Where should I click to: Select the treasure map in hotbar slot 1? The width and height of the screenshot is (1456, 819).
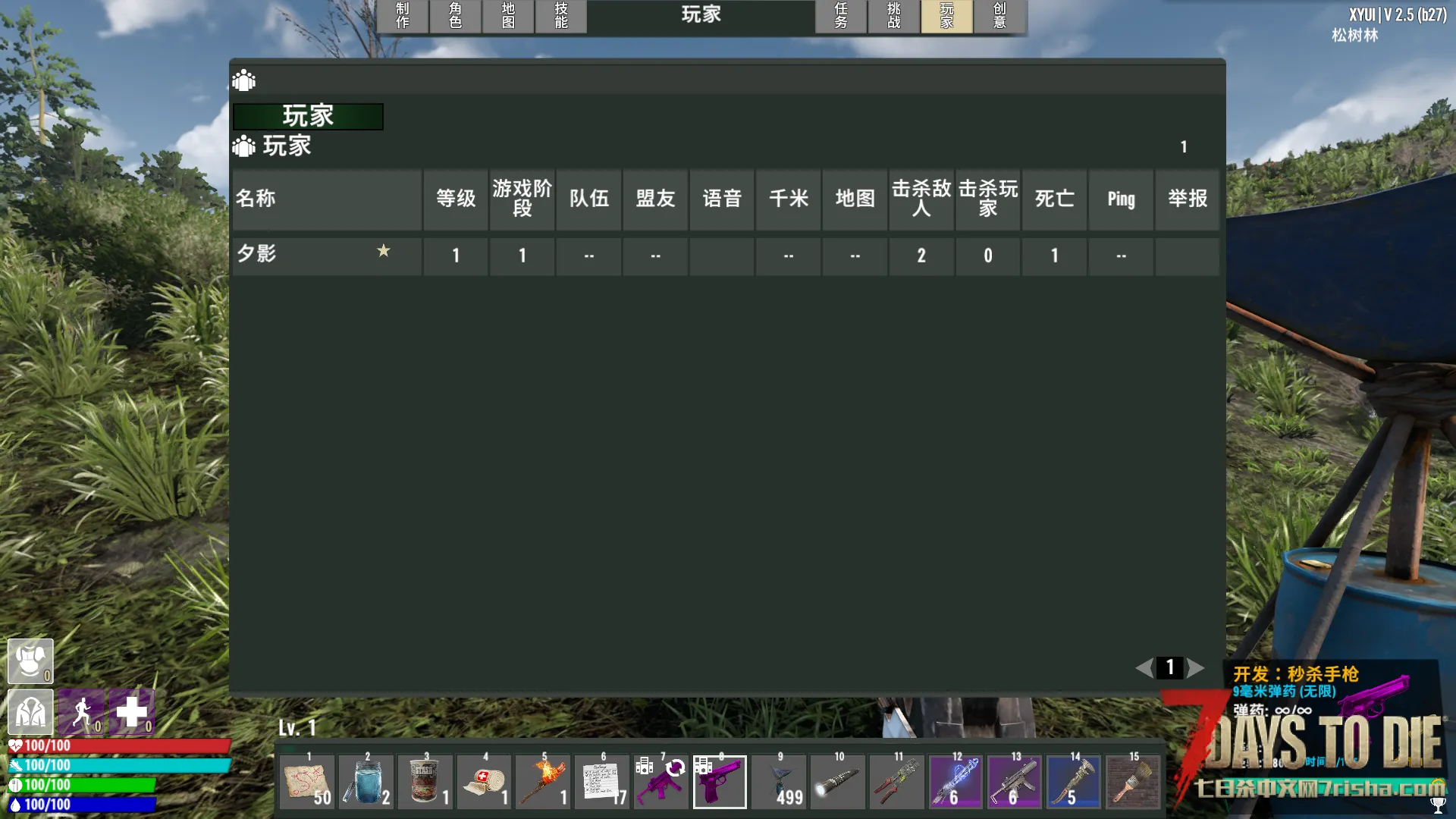[x=307, y=783]
